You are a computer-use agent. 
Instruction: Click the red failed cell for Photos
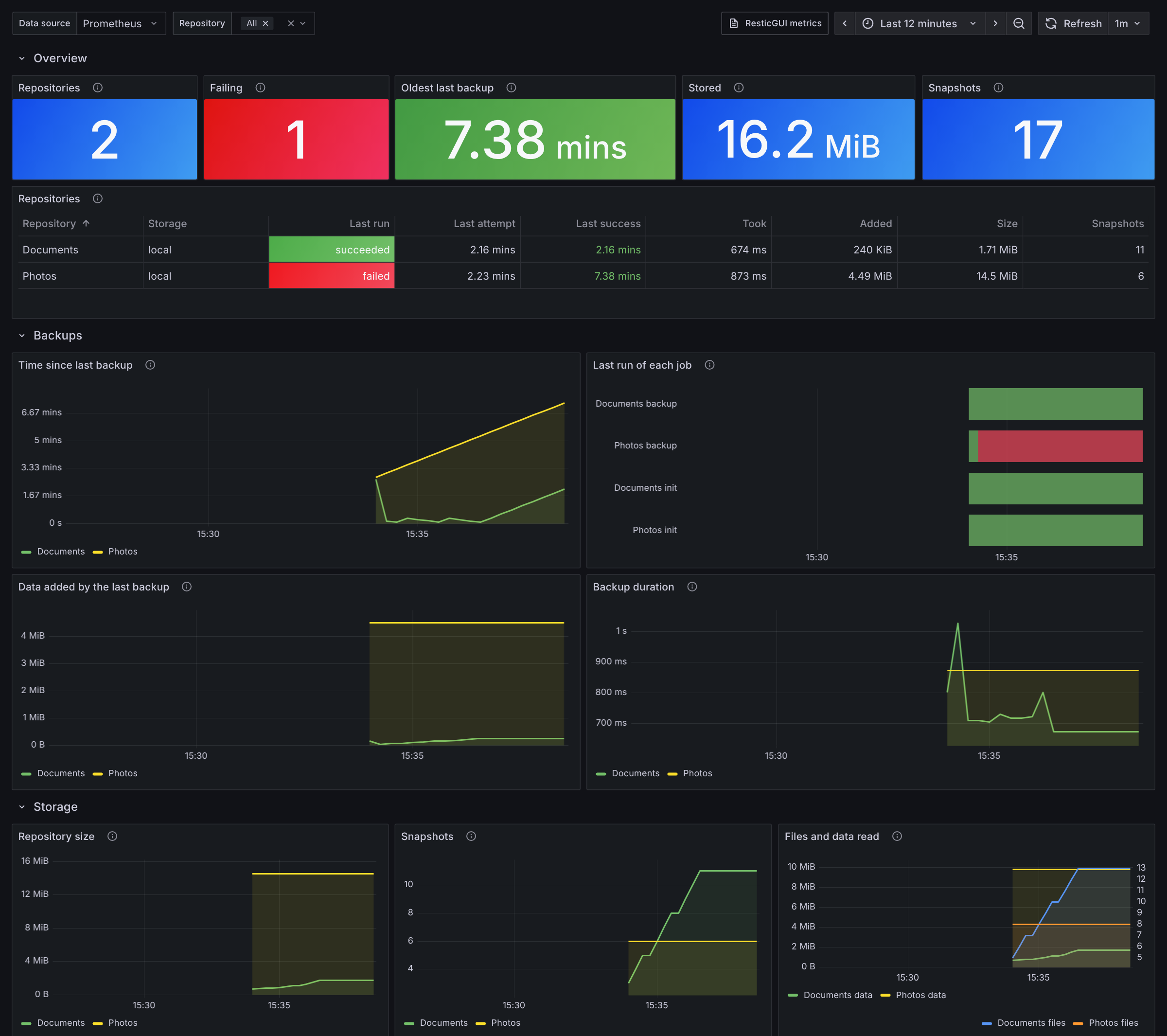(x=332, y=276)
